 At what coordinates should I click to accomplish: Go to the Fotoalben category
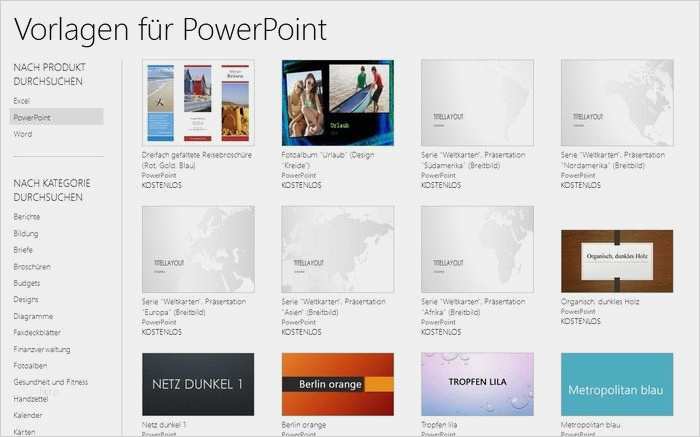[31, 365]
